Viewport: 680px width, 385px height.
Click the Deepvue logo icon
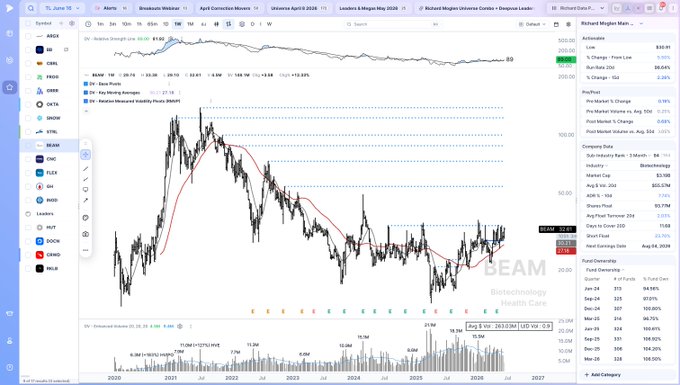pyautogui.click(x=10, y=8)
